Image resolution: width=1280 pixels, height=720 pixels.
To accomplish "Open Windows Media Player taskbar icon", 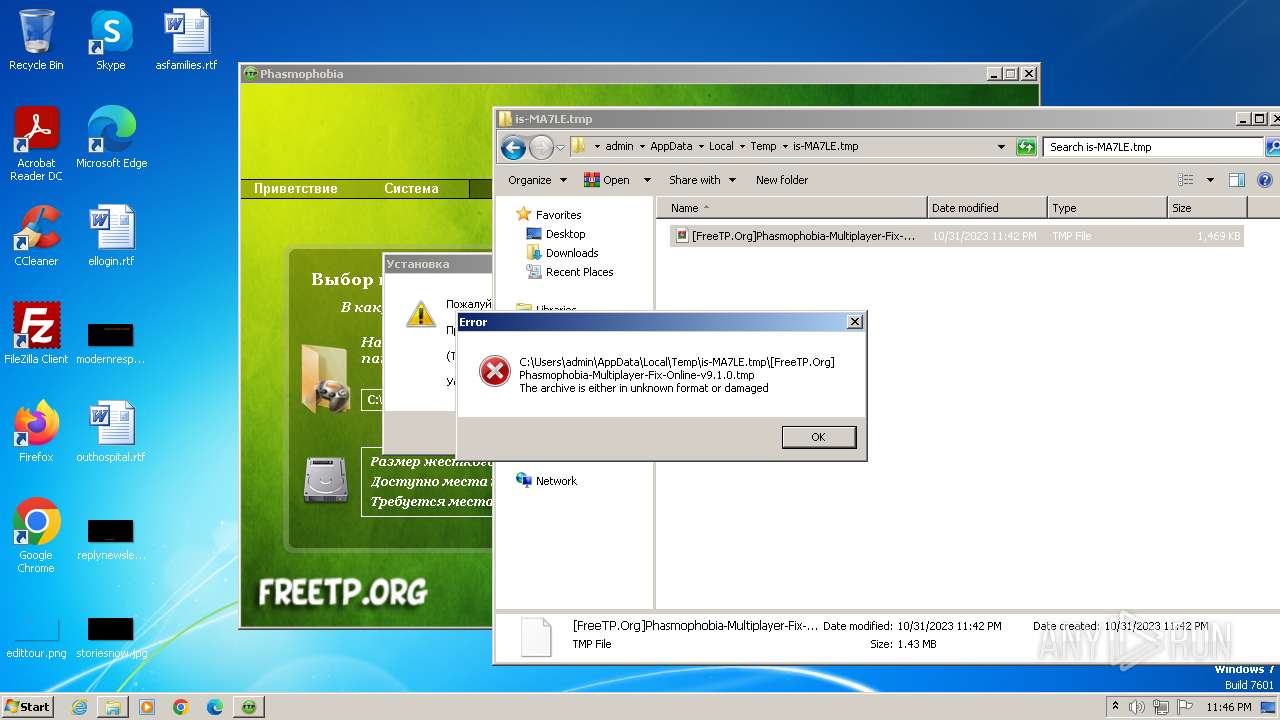I will point(147,707).
